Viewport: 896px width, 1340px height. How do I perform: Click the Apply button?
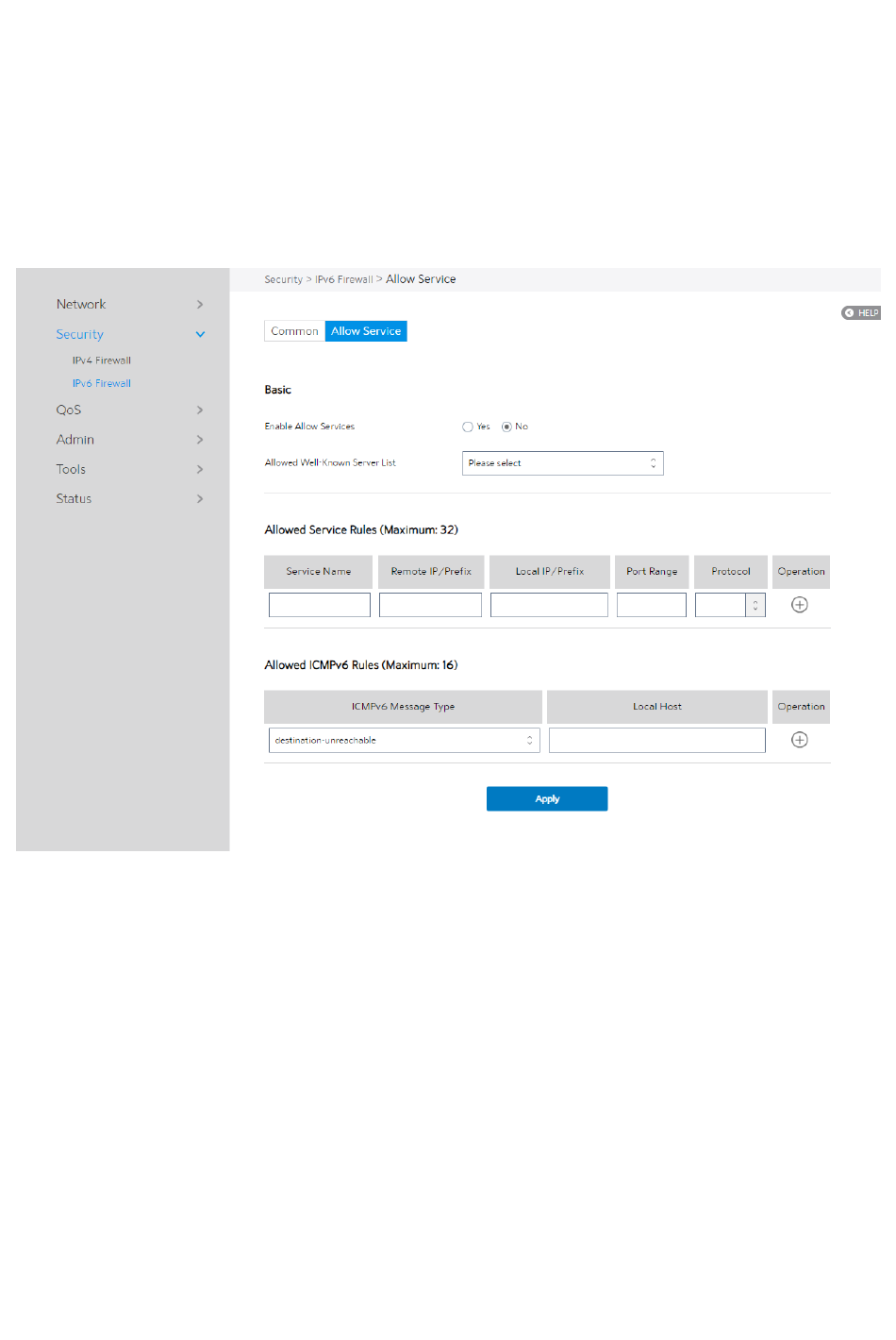(x=547, y=798)
